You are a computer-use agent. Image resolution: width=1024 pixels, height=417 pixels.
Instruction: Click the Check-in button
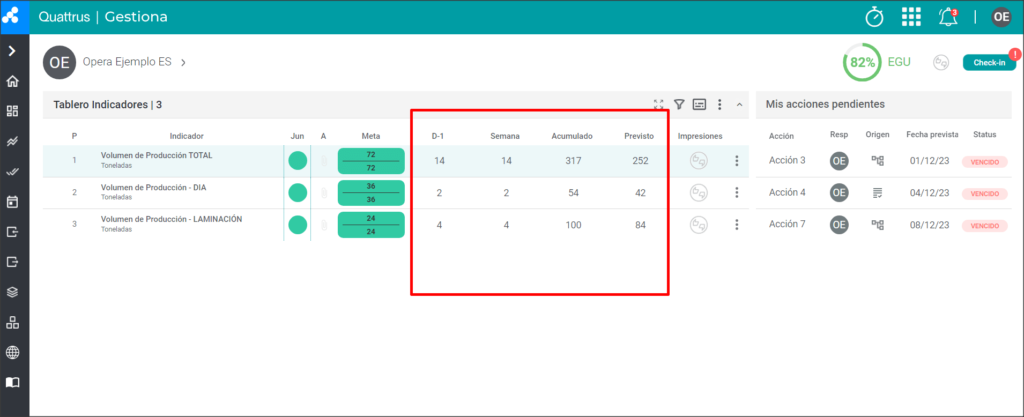tap(989, 63)
